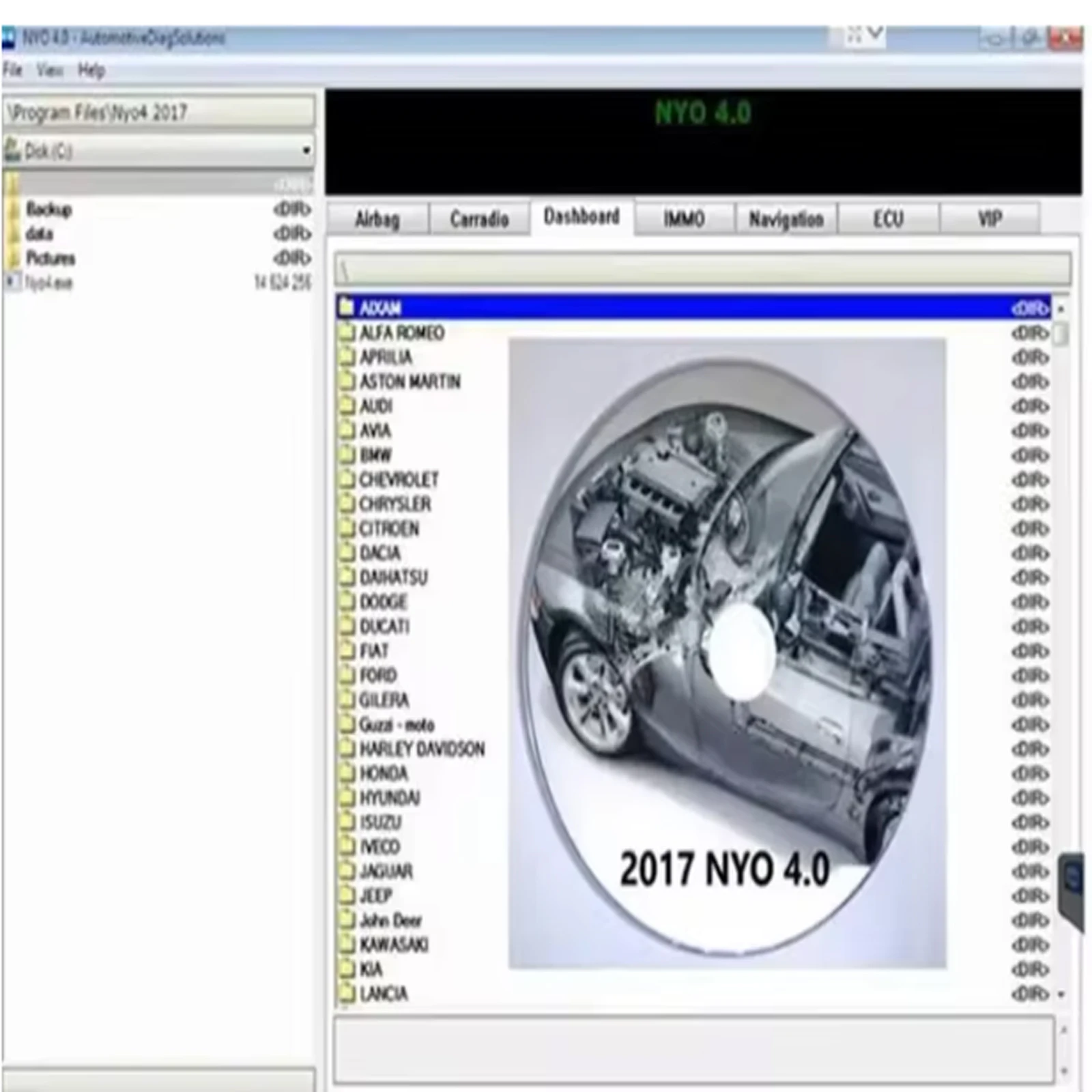Switch to the Carradio tab
This screenshot has width=1092, height=1092.
coord(479,219)
